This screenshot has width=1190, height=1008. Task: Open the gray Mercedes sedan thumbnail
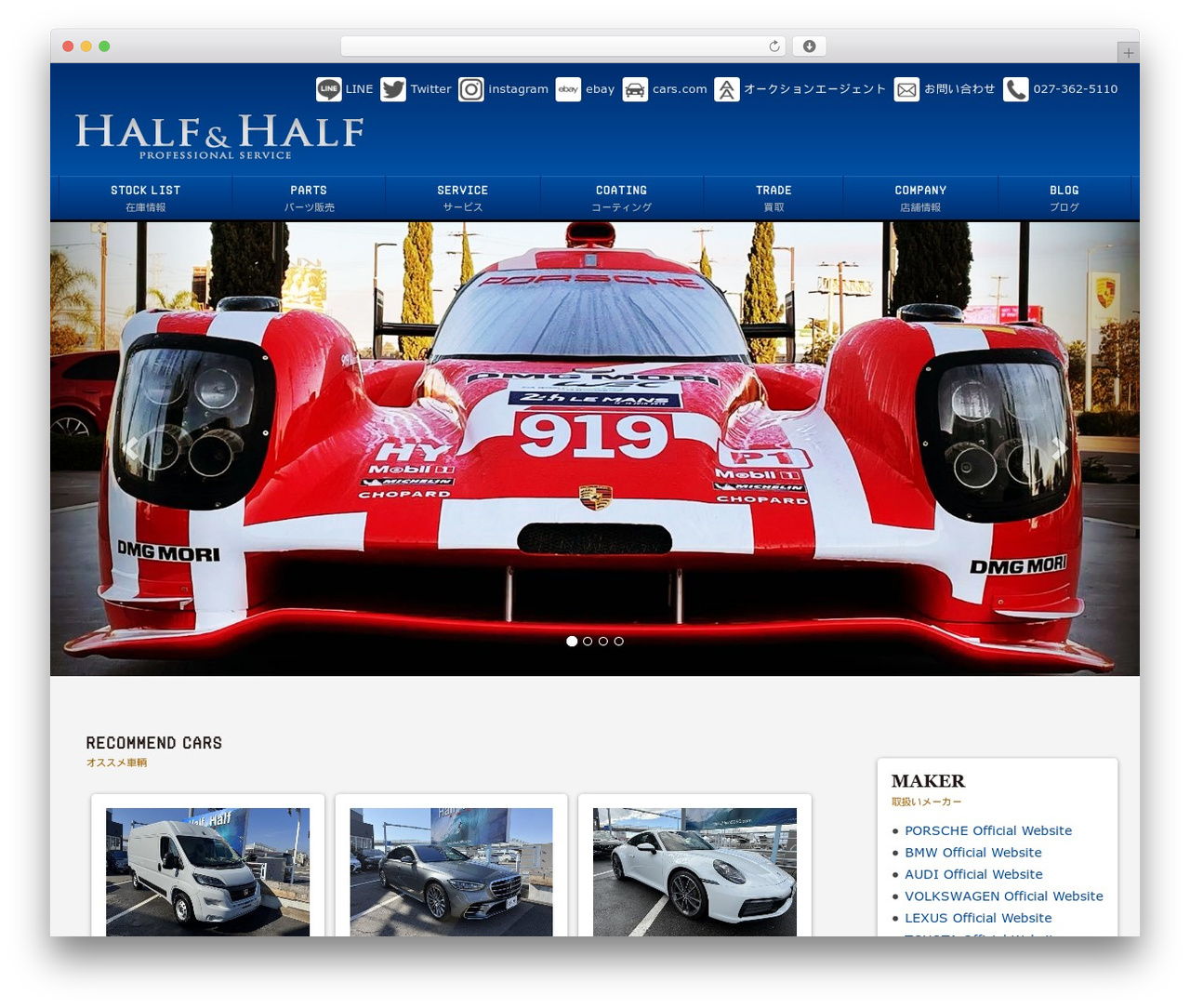tap(451, 872)
